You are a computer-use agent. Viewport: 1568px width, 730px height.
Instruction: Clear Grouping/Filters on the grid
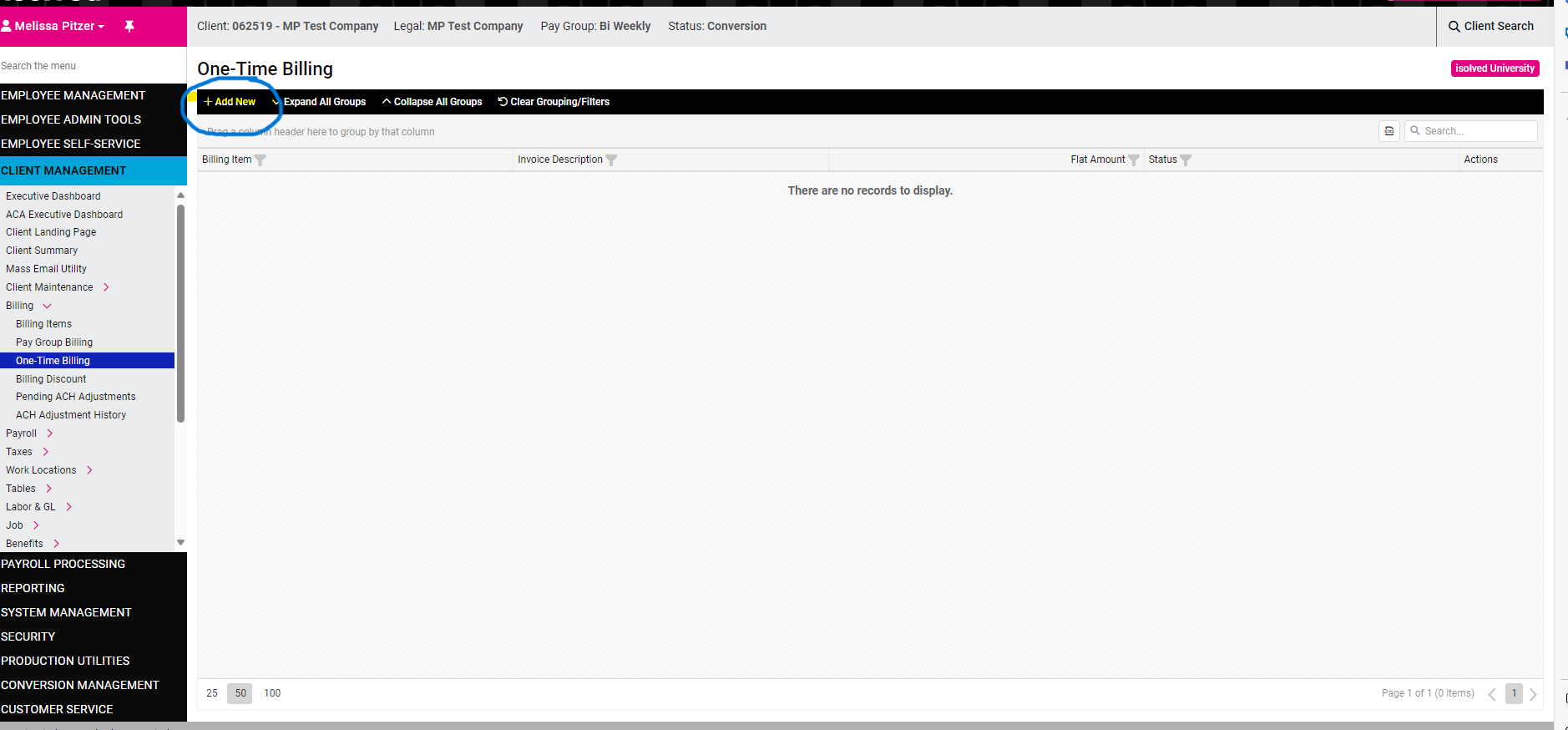point(554,102)
